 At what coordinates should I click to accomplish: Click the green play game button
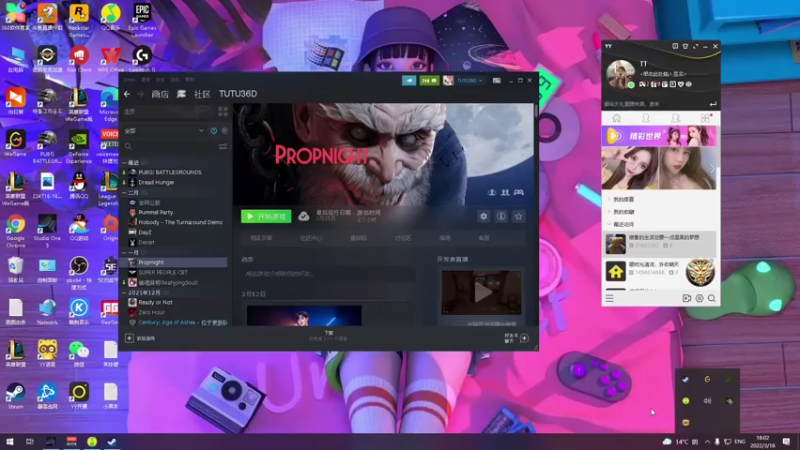click(x=266, y=216)
